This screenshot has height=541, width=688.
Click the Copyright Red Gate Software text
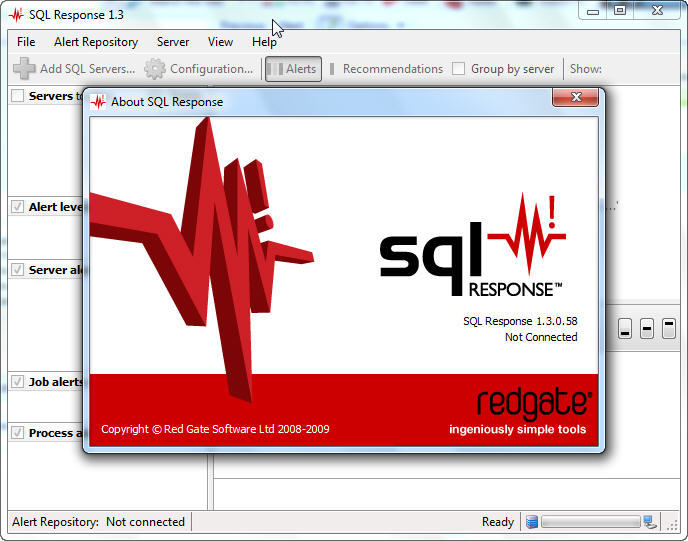coord(215,429)
